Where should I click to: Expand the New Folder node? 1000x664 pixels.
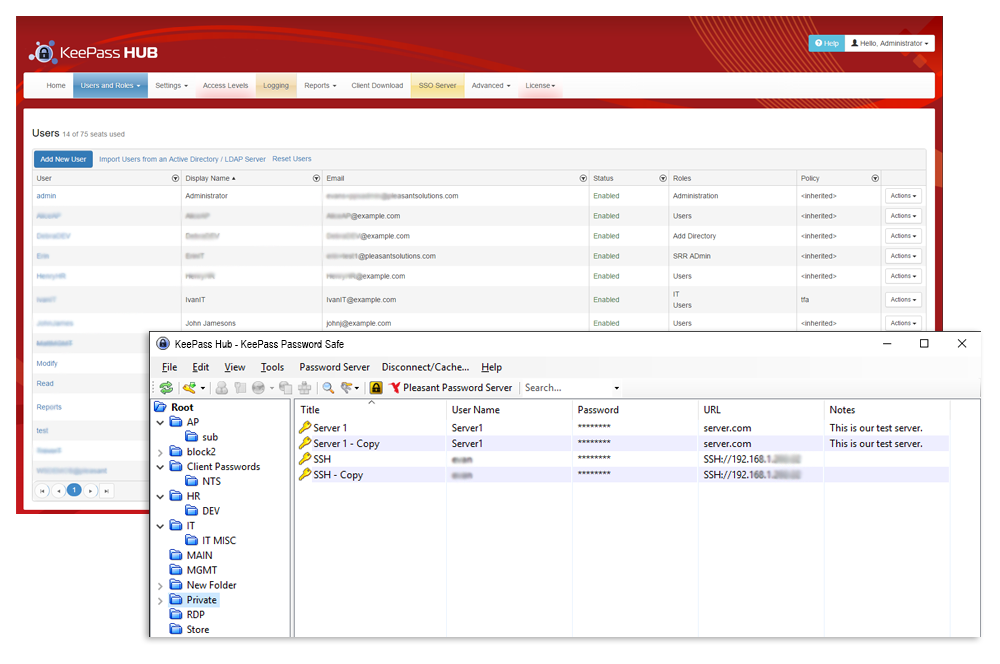pos(160,586)
